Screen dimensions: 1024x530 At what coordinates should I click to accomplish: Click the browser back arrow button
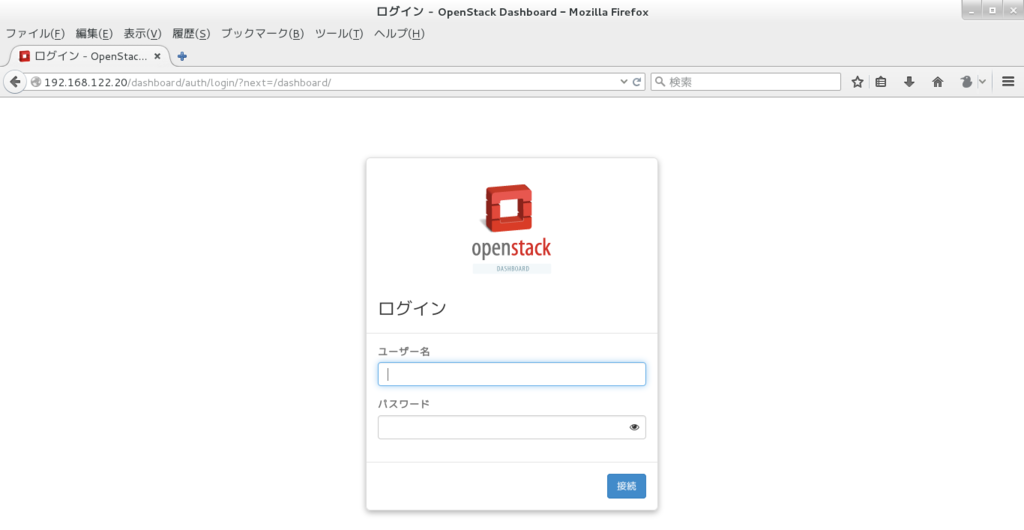15,82
